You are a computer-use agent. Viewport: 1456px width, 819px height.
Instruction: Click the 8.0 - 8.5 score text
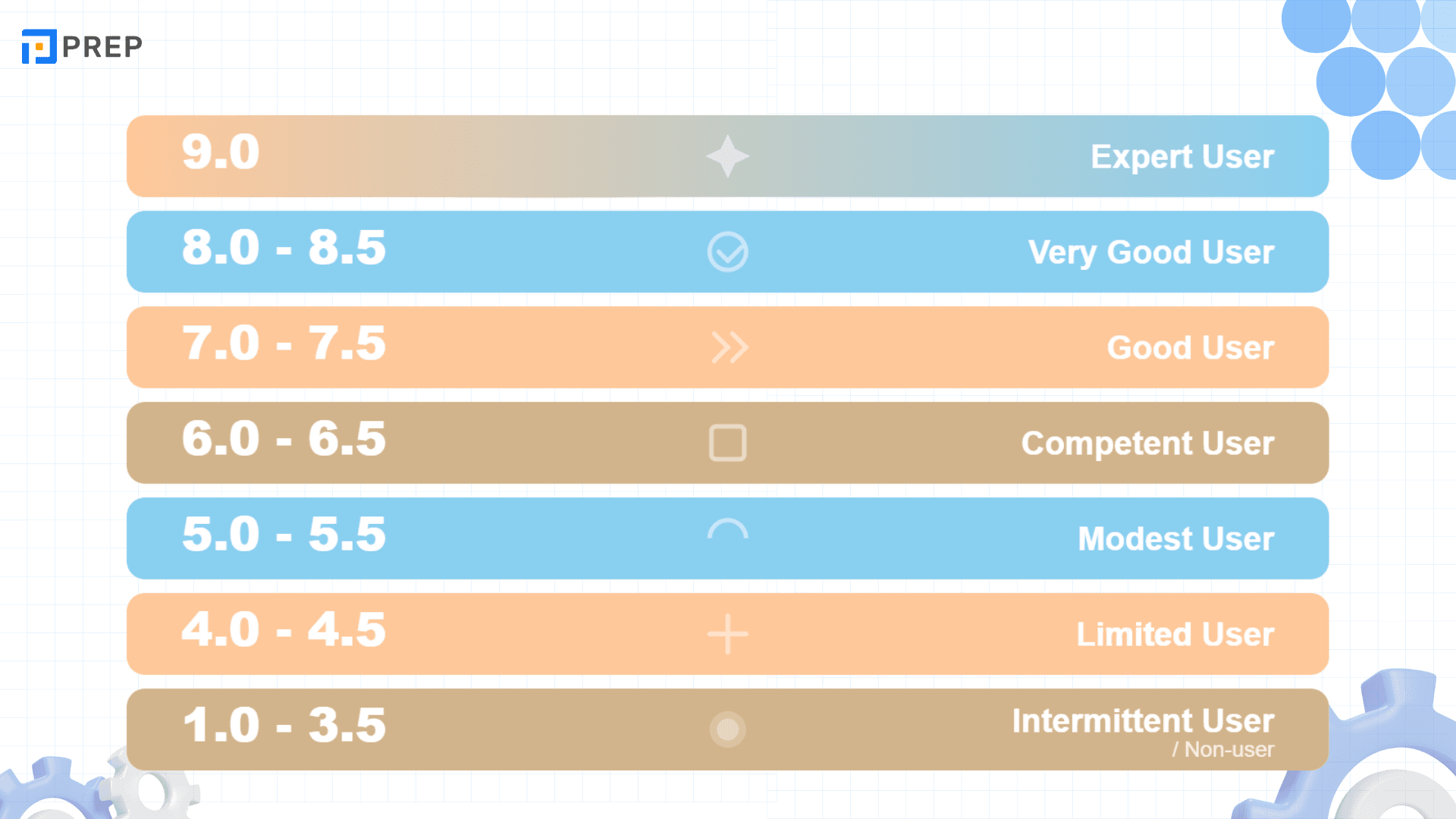pyautogui.click(x=284, y=247)
